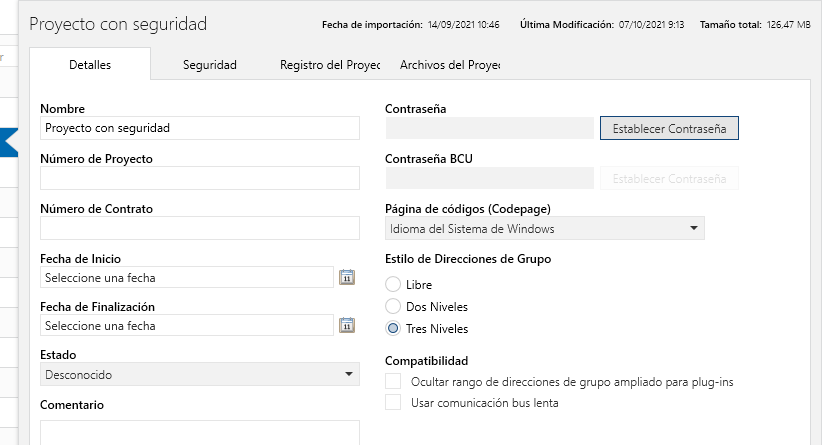The image size is (822, 445).
Task: Select the Tres Niveles radio option
Action: pyautogui.click(x=393, y=328)
